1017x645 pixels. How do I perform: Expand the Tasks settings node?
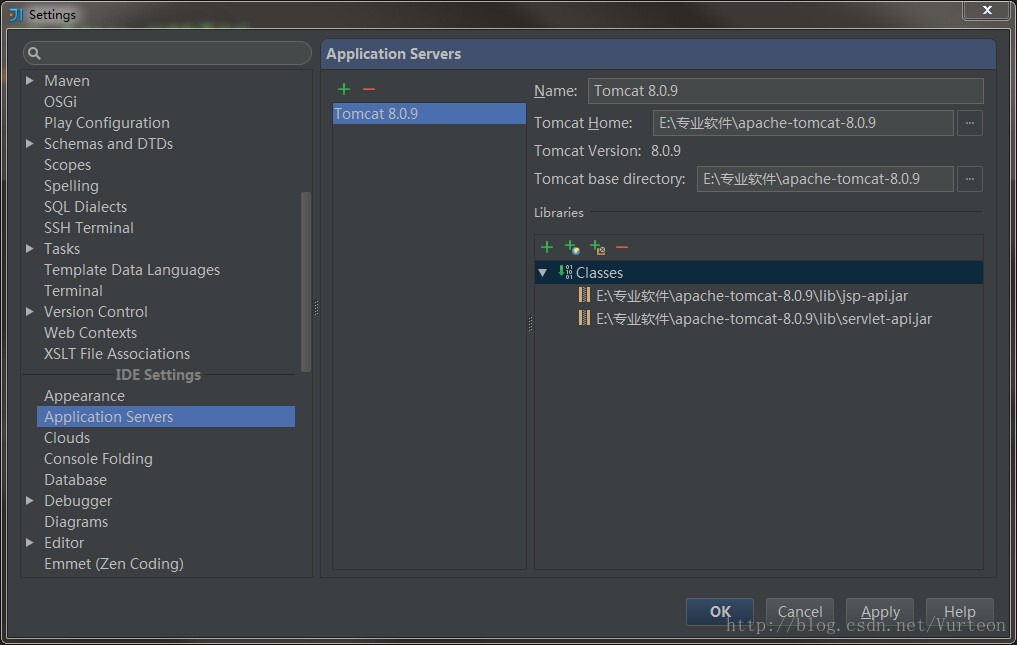click(30, 249)
